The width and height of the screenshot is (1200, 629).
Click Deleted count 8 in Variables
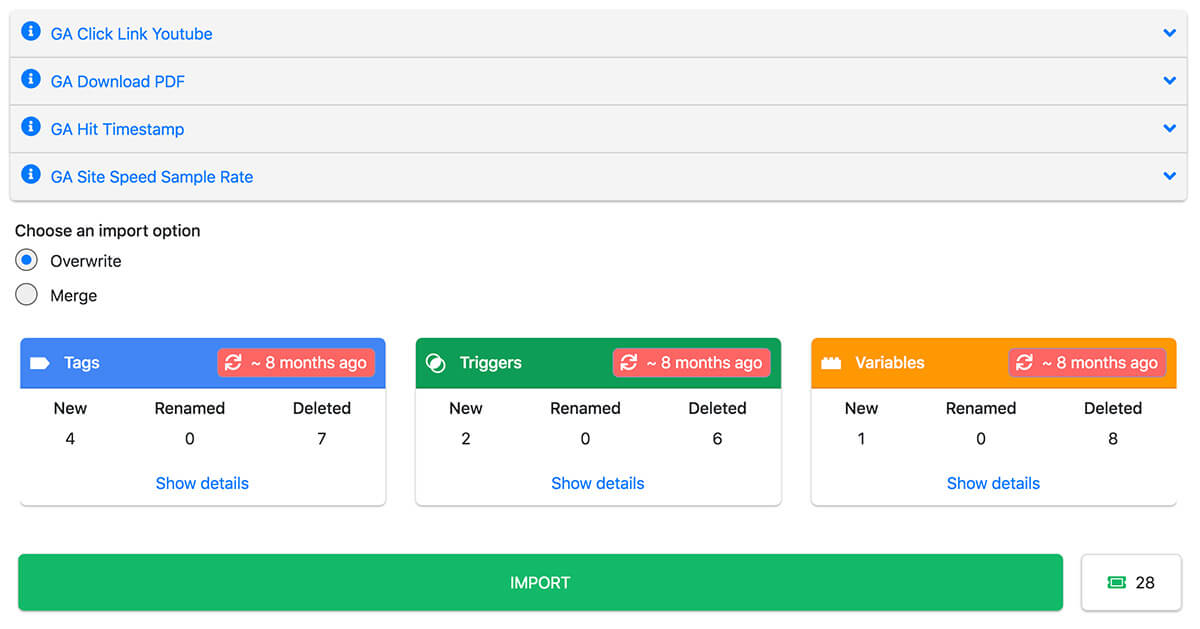(x=1113, y=438)
